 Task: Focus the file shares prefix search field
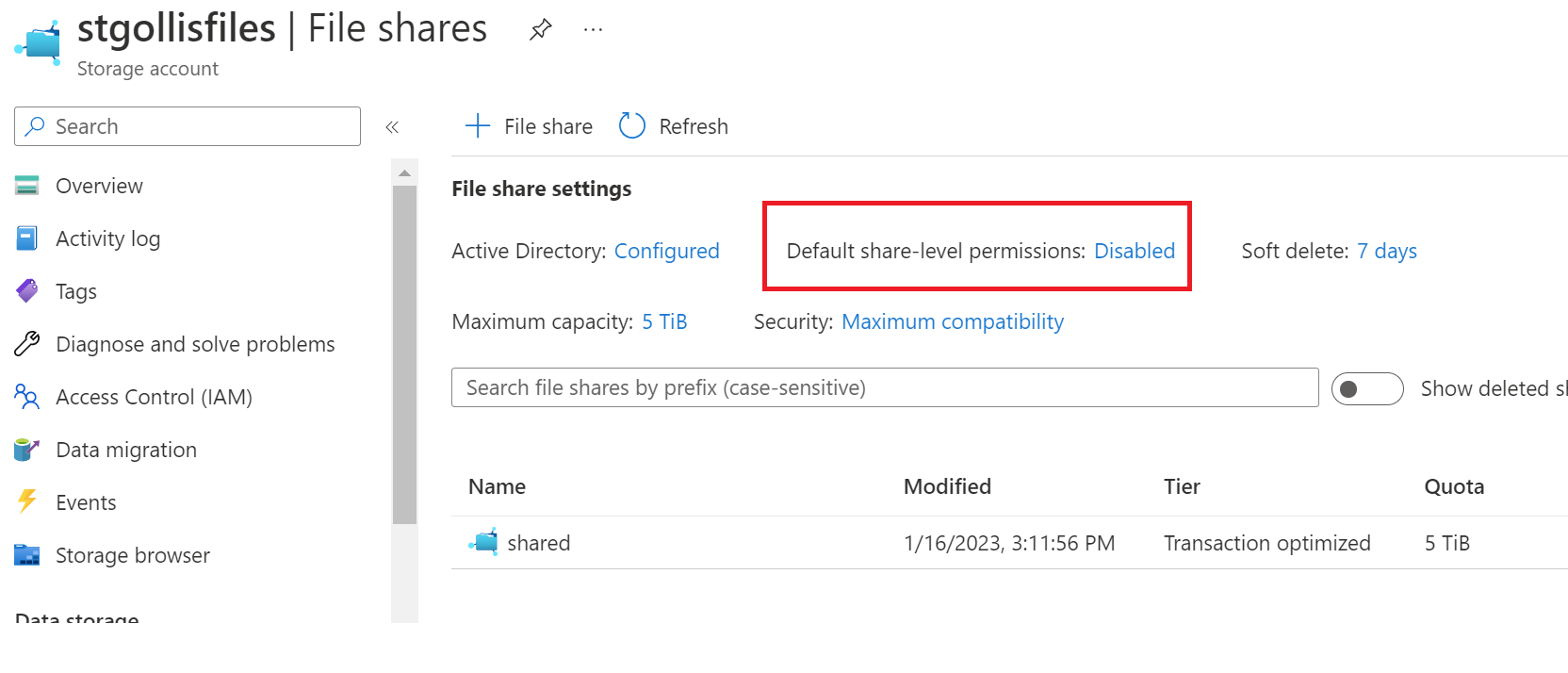tap(884, 387)
